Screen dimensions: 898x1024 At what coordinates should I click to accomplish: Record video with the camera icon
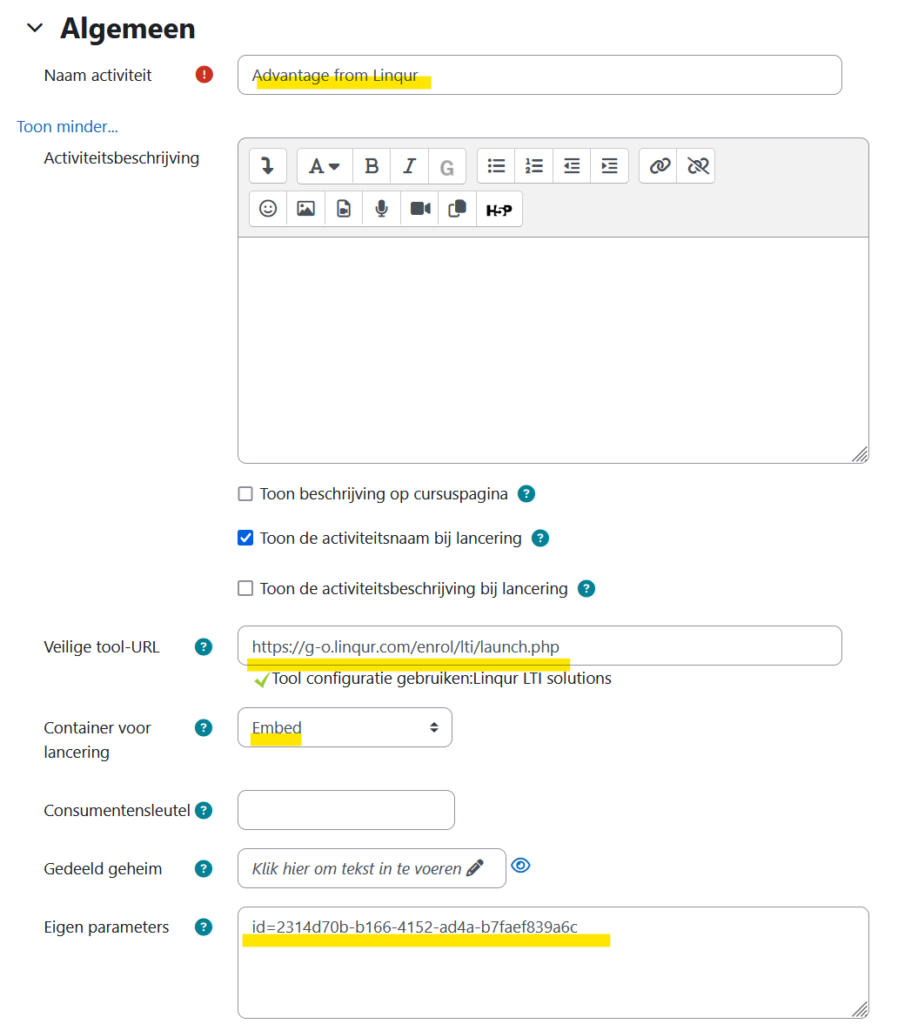click(x=420, y=209)
